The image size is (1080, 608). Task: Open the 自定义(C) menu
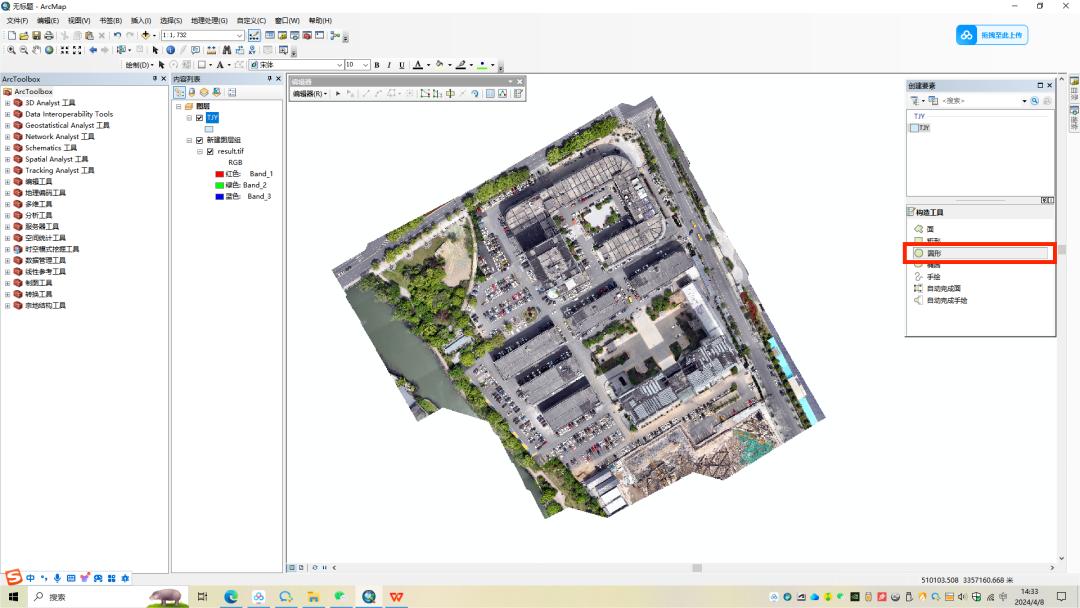tap(251, 21)
